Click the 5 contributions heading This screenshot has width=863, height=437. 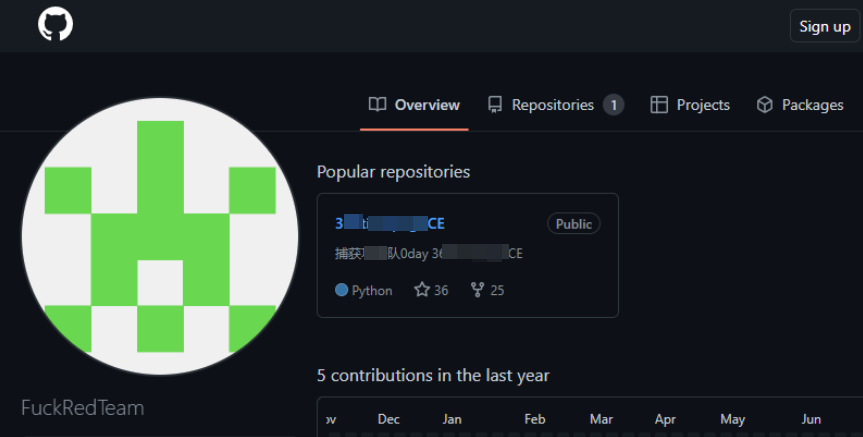[x=433, y=375]
